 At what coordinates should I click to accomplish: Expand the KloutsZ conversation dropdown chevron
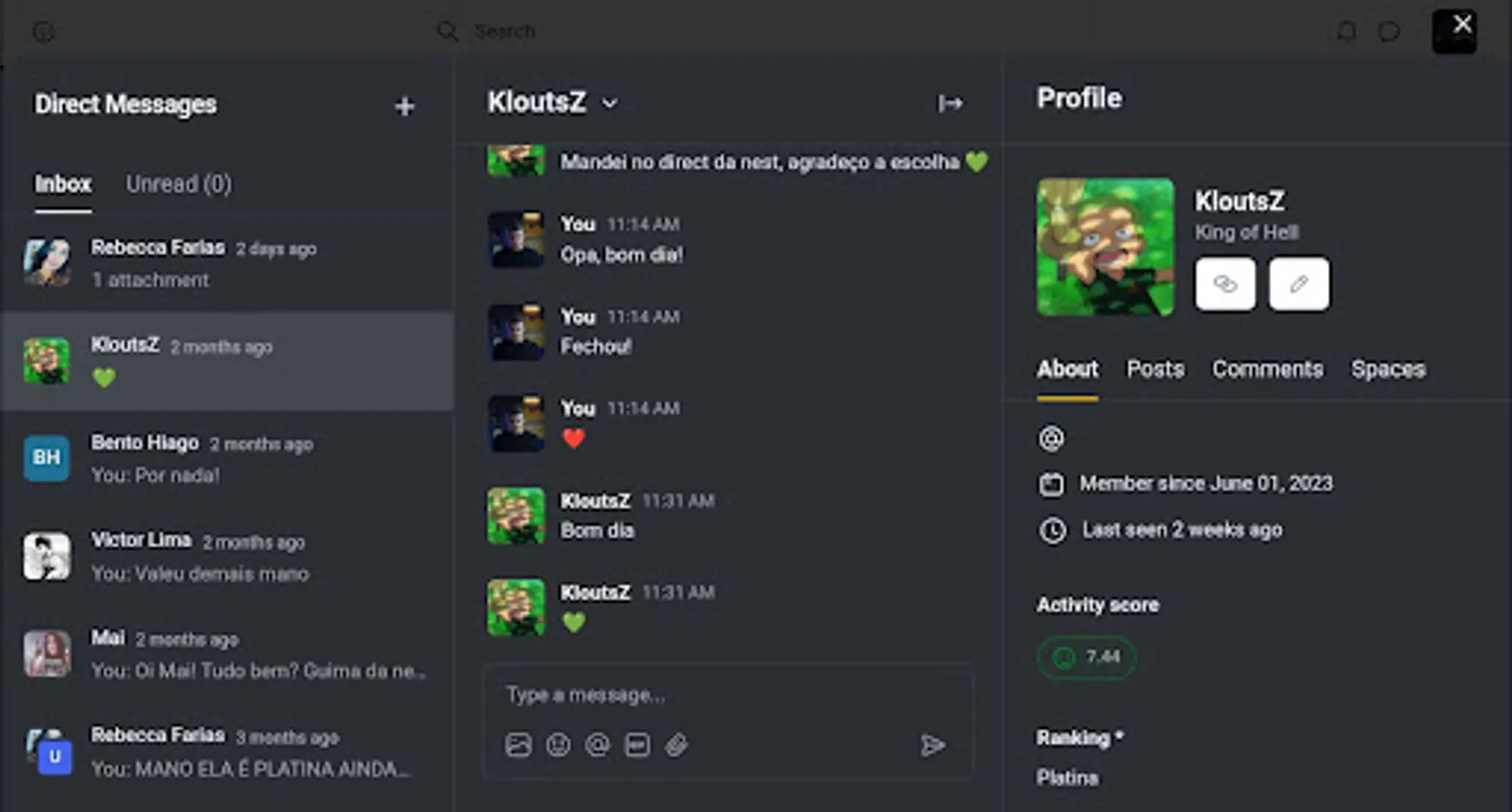pos(610,104)
